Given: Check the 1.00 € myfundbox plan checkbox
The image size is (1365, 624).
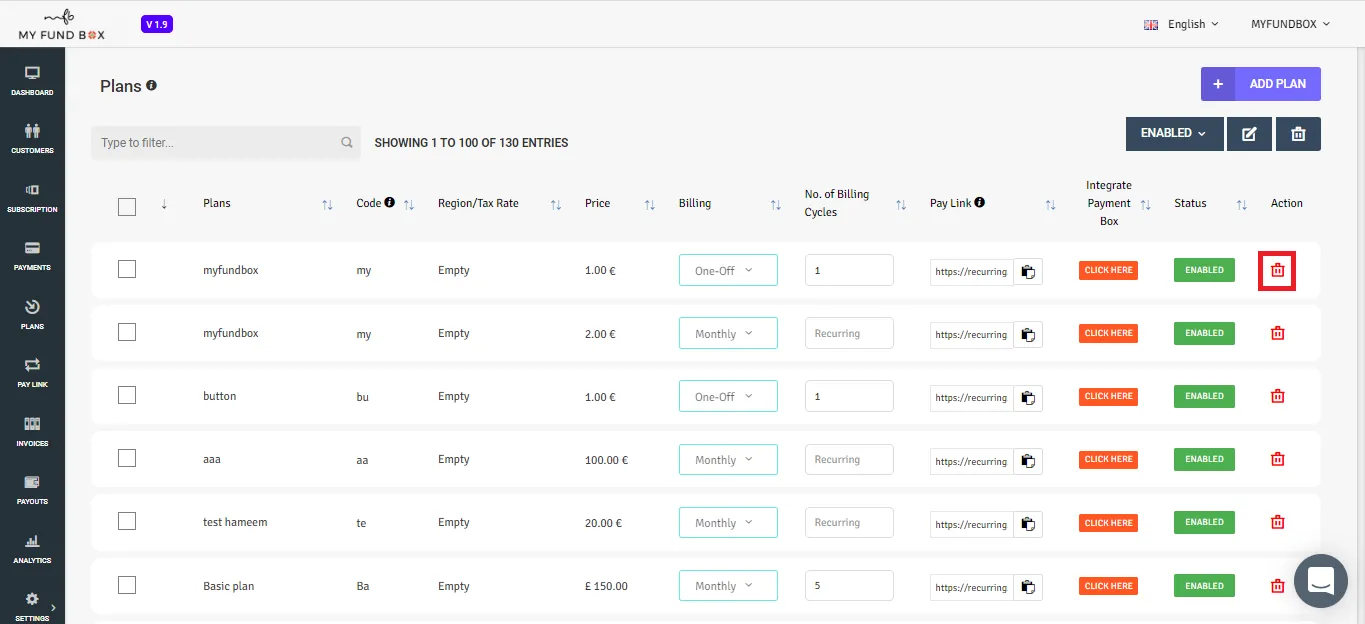Looking at the screenshot, I should (127, 269).
